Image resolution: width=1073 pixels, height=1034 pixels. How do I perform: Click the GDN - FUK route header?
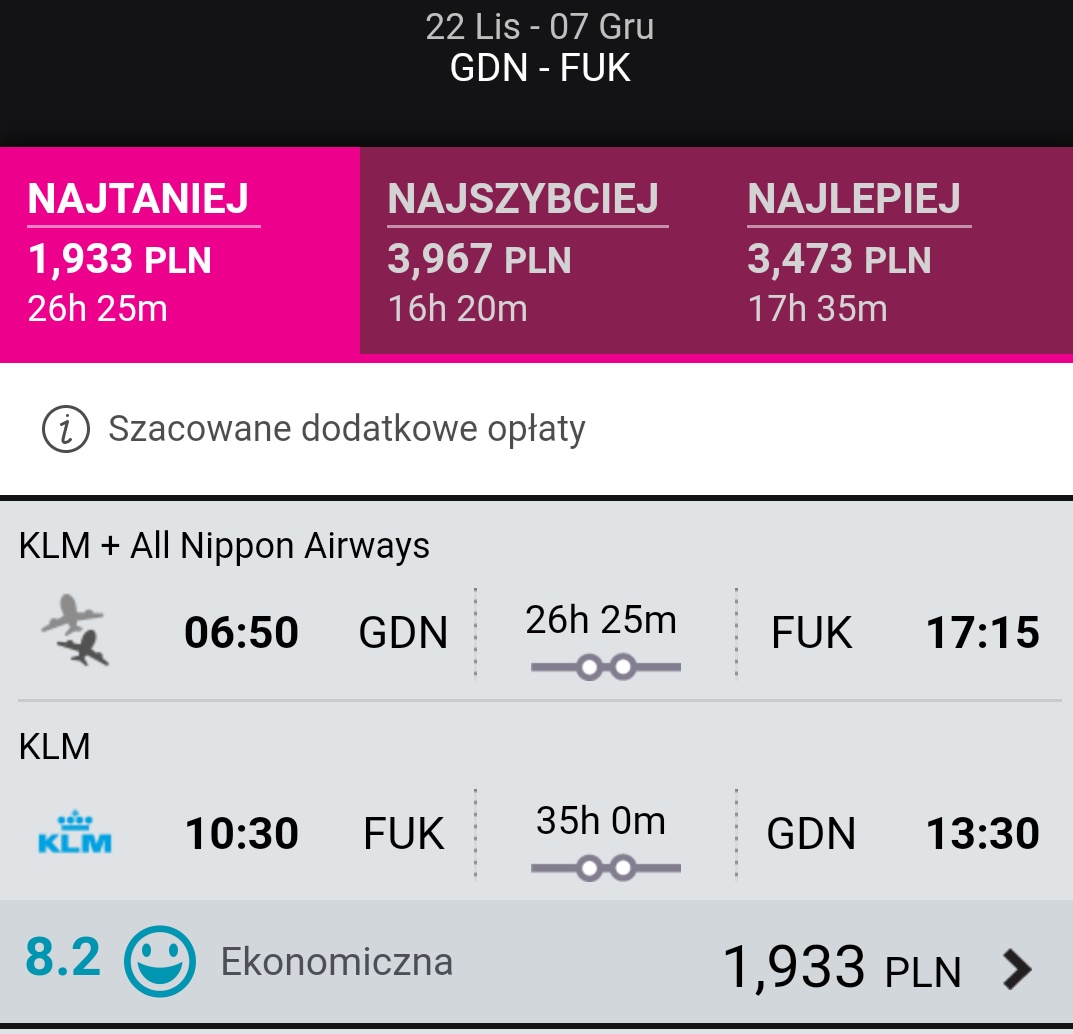540,68
